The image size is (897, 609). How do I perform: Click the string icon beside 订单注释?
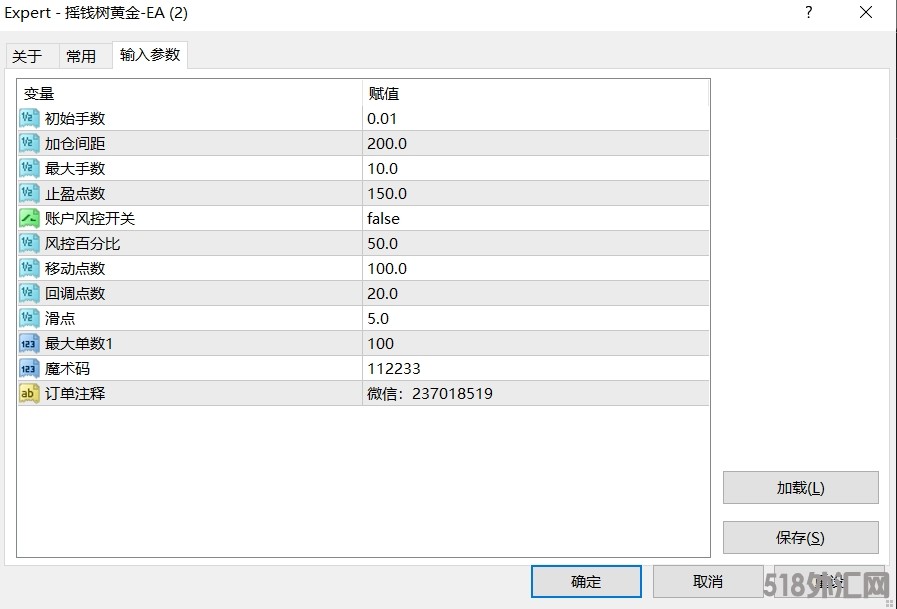point(29,393)
